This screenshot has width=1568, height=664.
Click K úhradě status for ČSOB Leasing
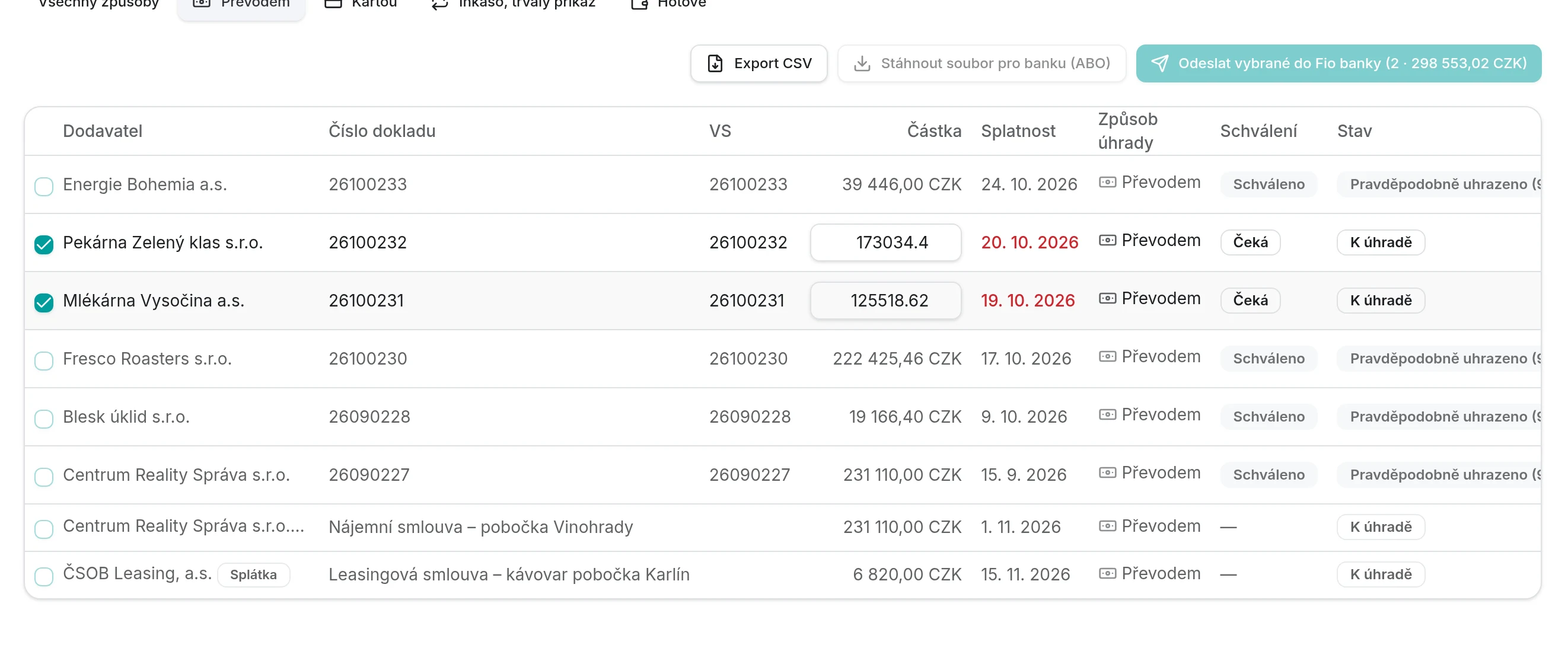1381,574
